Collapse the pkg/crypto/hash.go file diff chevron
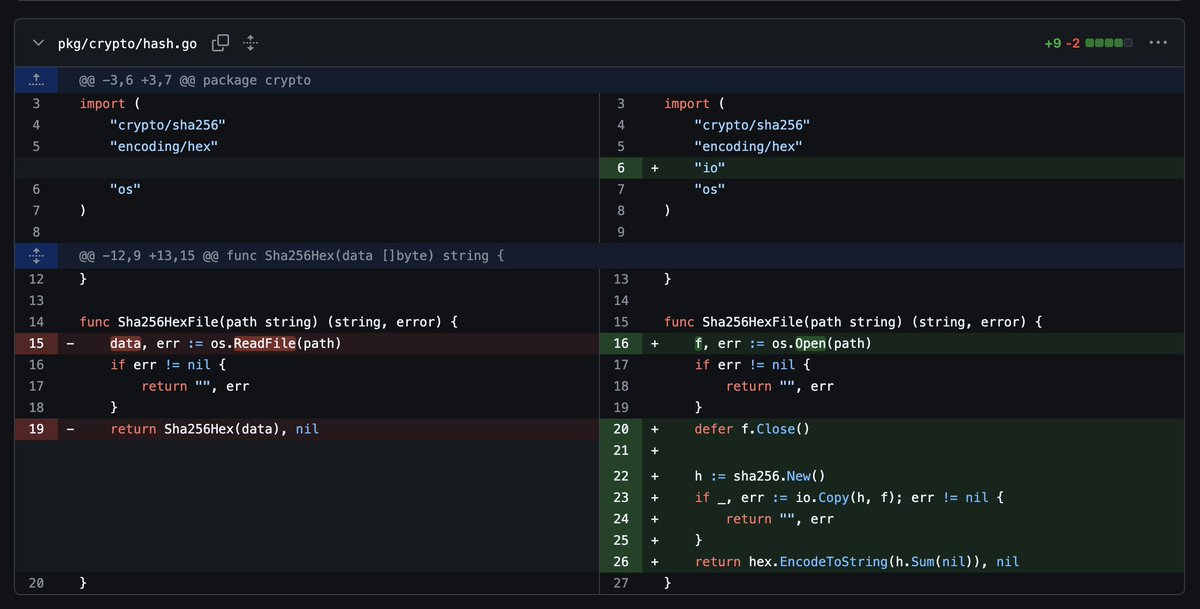Viewport: 1200px width, 609px height. [38, 43]
